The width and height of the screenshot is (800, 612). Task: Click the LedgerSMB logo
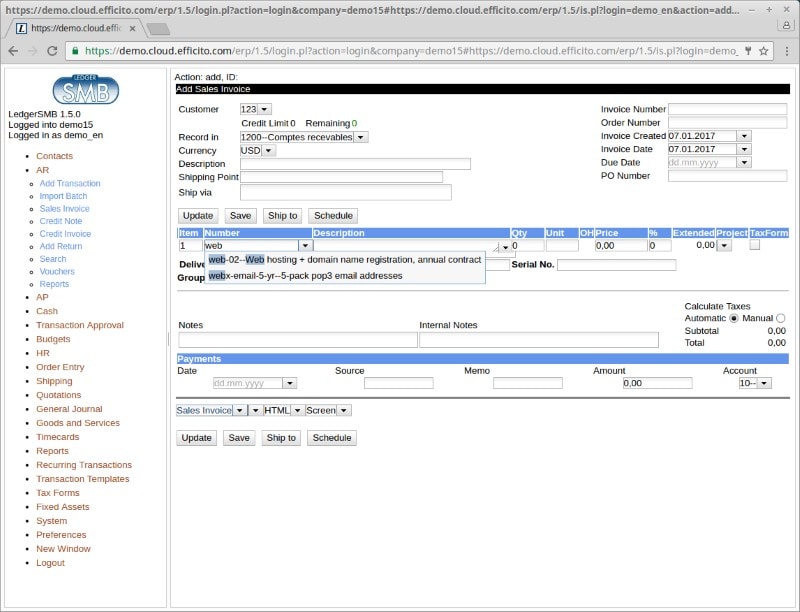click(x=85, y=90)
